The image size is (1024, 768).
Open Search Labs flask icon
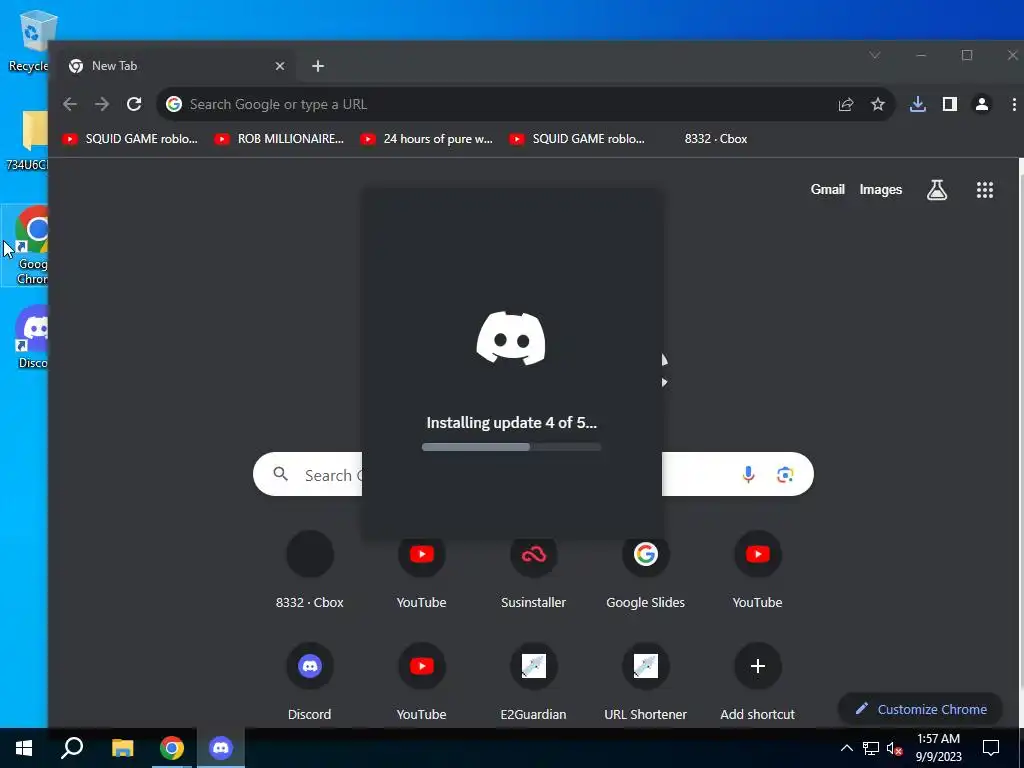coord(936,190)
